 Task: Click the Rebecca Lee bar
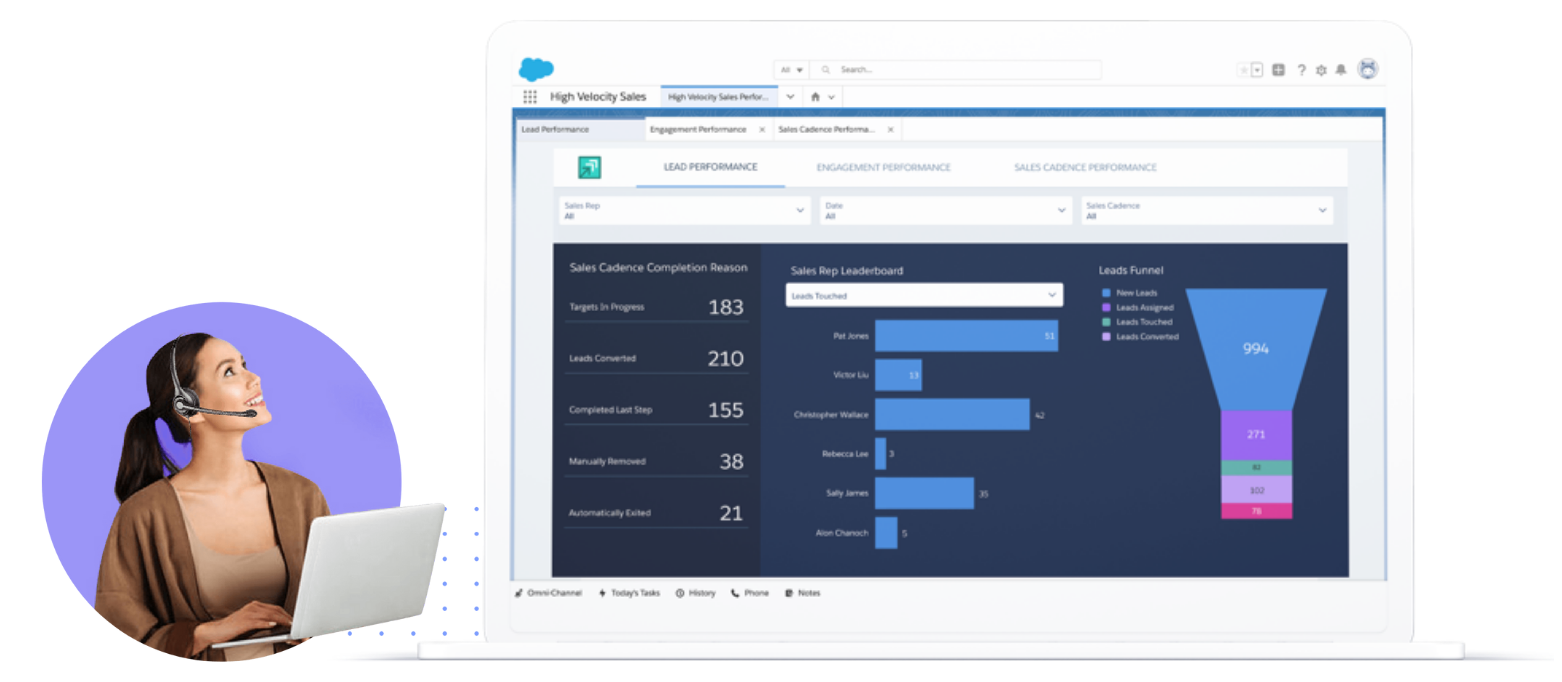coord(880,454)
